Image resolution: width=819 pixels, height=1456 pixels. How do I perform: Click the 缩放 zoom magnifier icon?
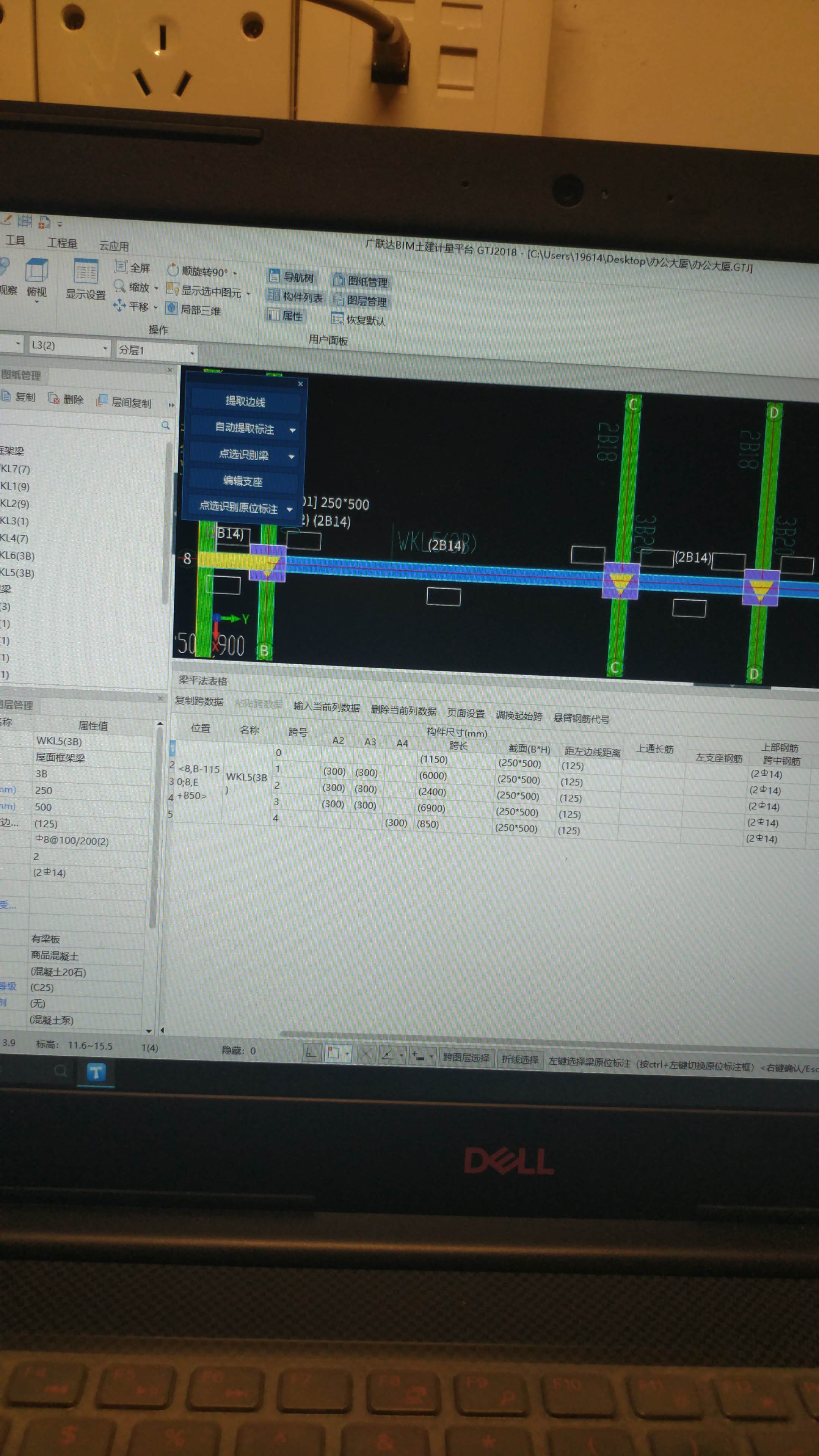coord(119,286)
